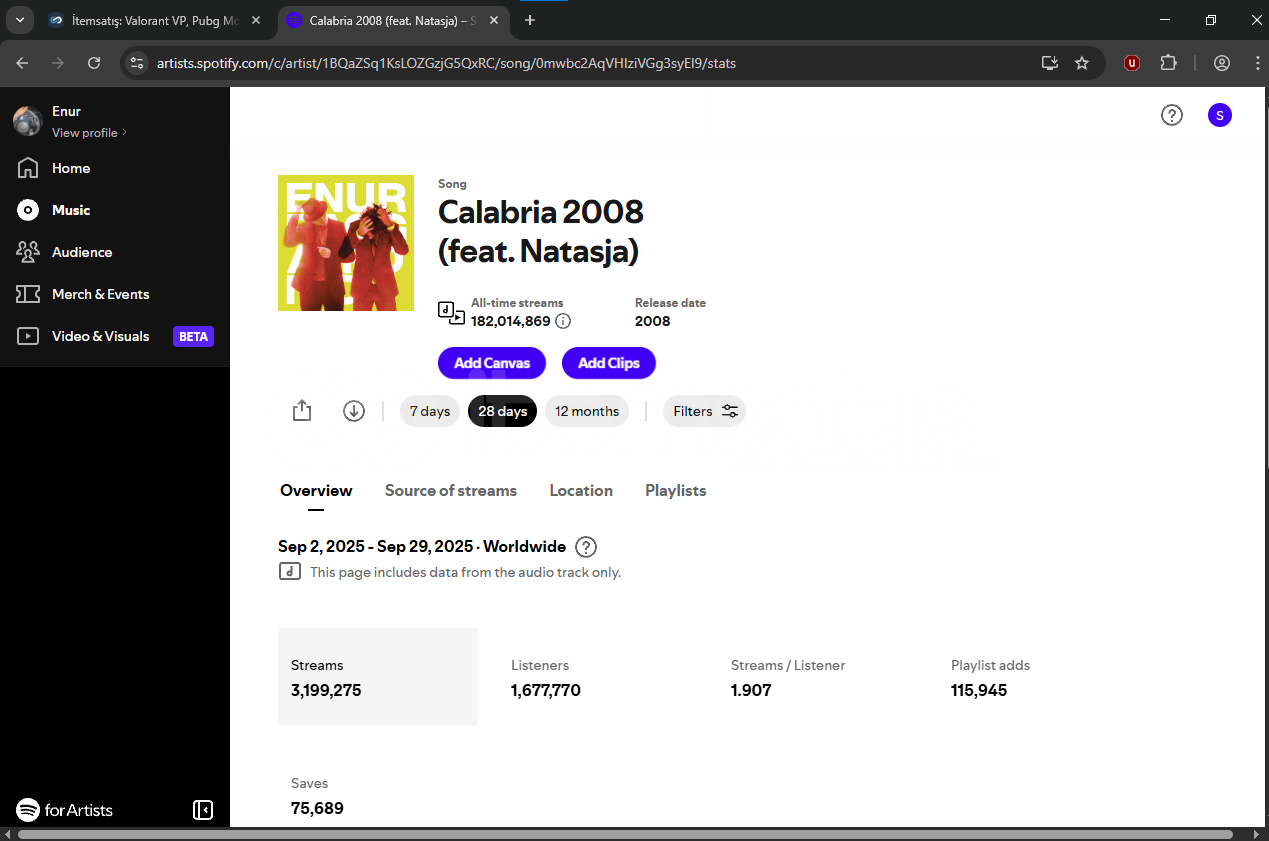The height and width of the screenshot is (841, 1269).
Task: Collapse the sidebar panel icon
Action: click(x=203, y=810)
